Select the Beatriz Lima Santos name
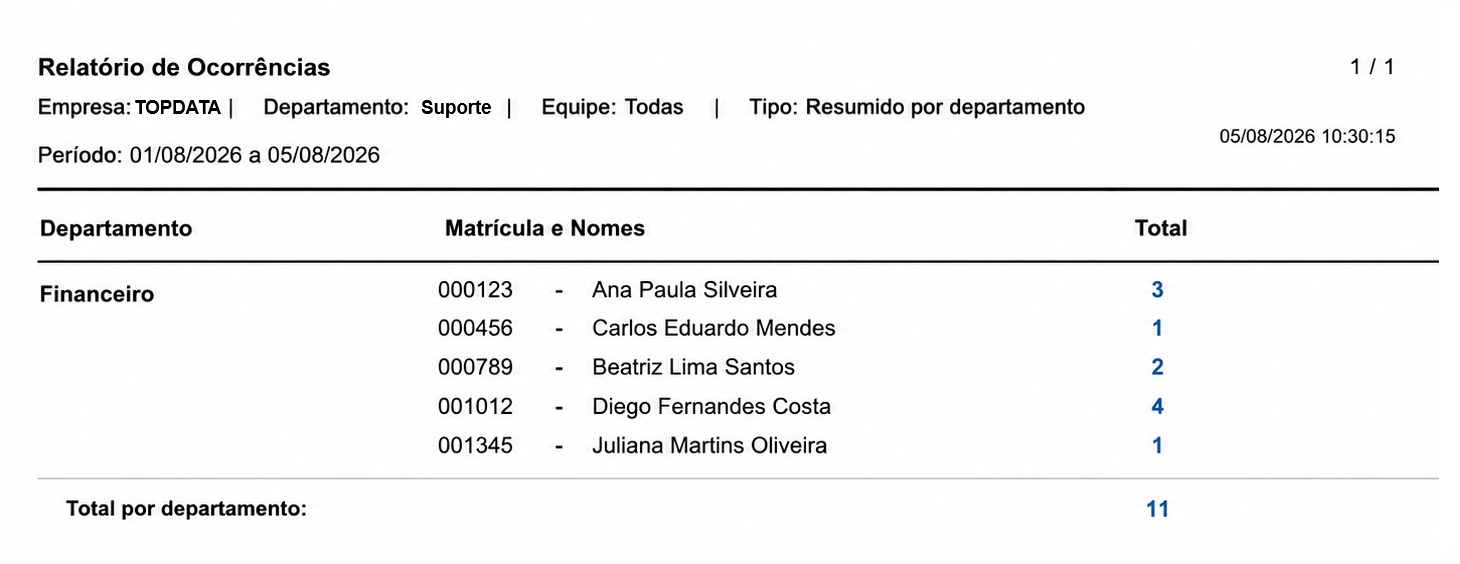The width and height of the screenshot is (1460, 564). pyautogui.click(x=693, y=368)
